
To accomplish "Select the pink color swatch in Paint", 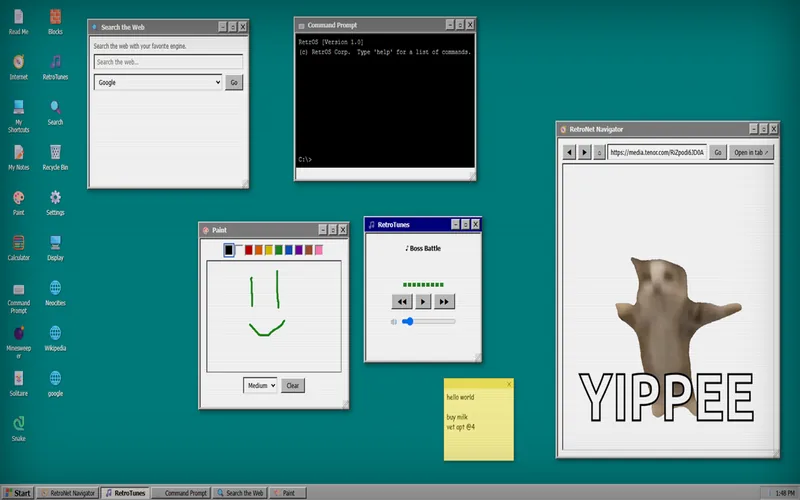I will (x=319, y=250).
